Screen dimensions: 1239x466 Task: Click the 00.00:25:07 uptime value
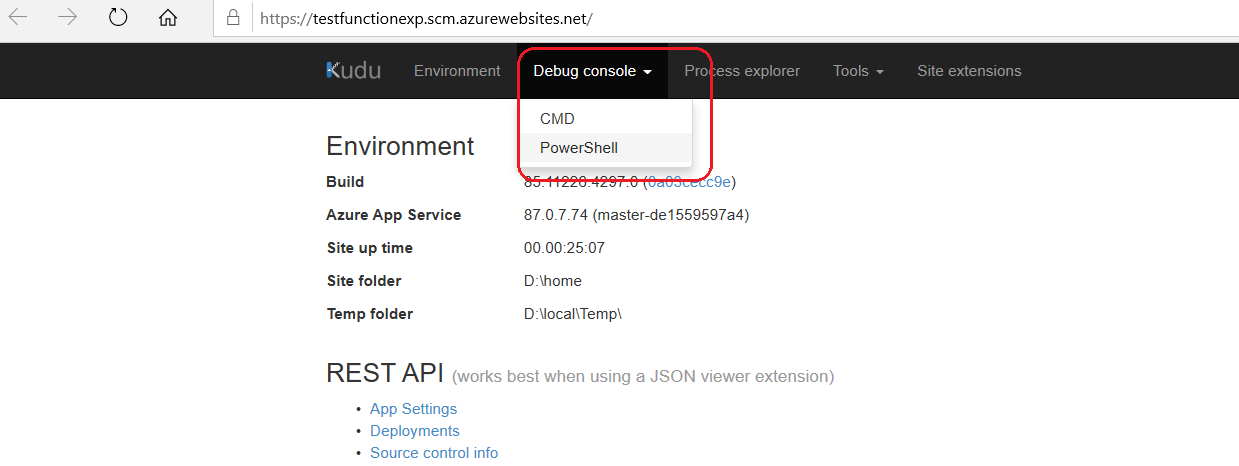click(564, 248)
